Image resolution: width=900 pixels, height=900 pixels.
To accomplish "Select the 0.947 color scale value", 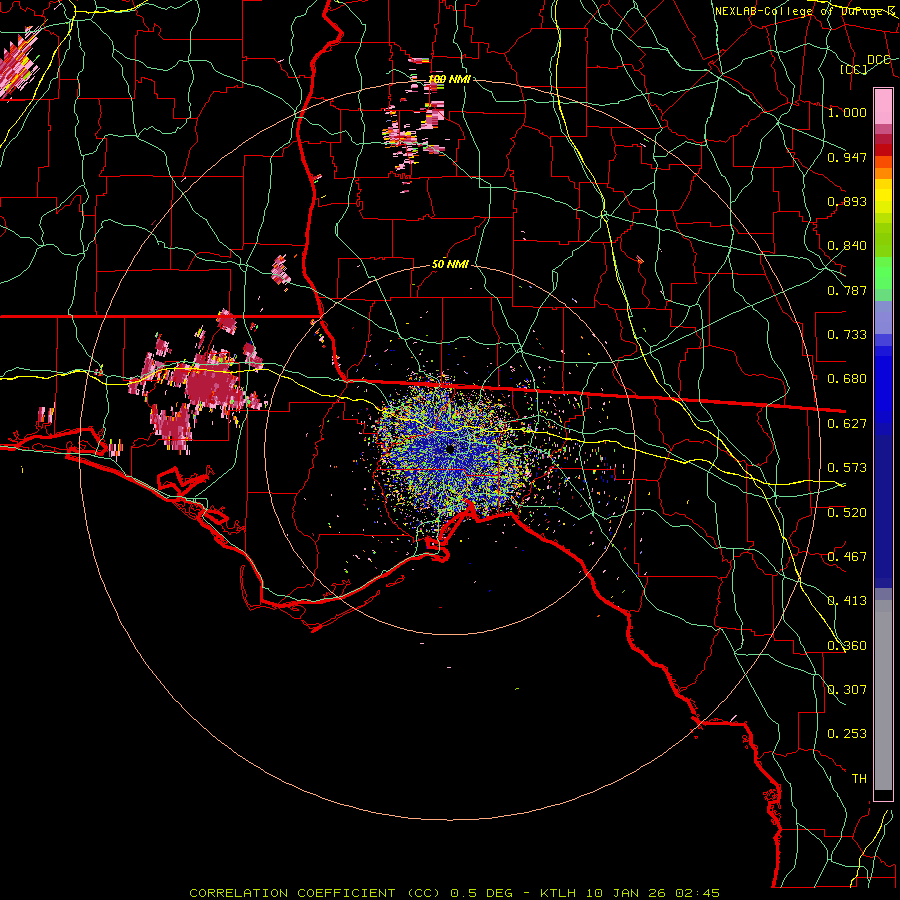I will [x=847, y=157].
